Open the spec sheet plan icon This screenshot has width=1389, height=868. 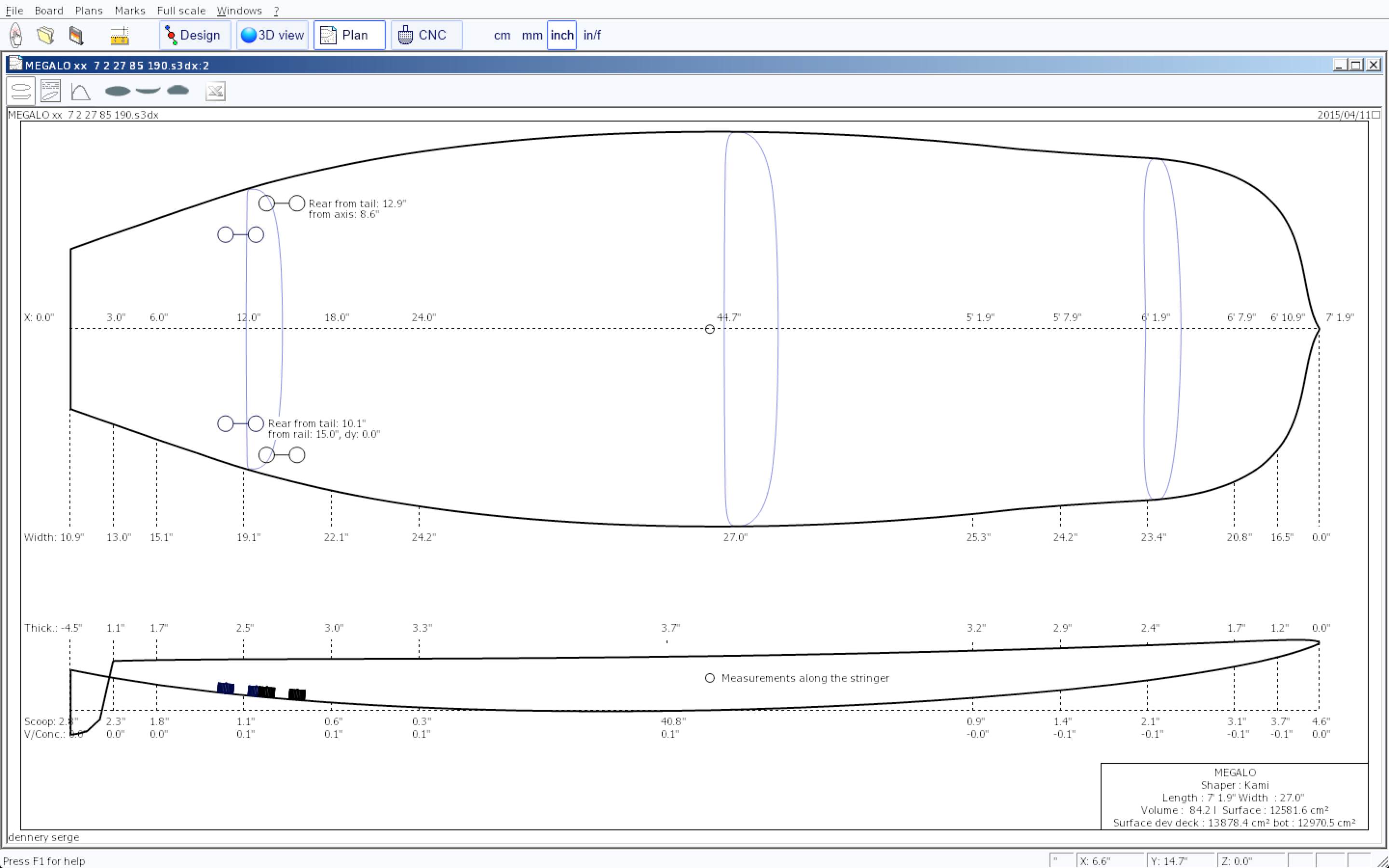51,91
